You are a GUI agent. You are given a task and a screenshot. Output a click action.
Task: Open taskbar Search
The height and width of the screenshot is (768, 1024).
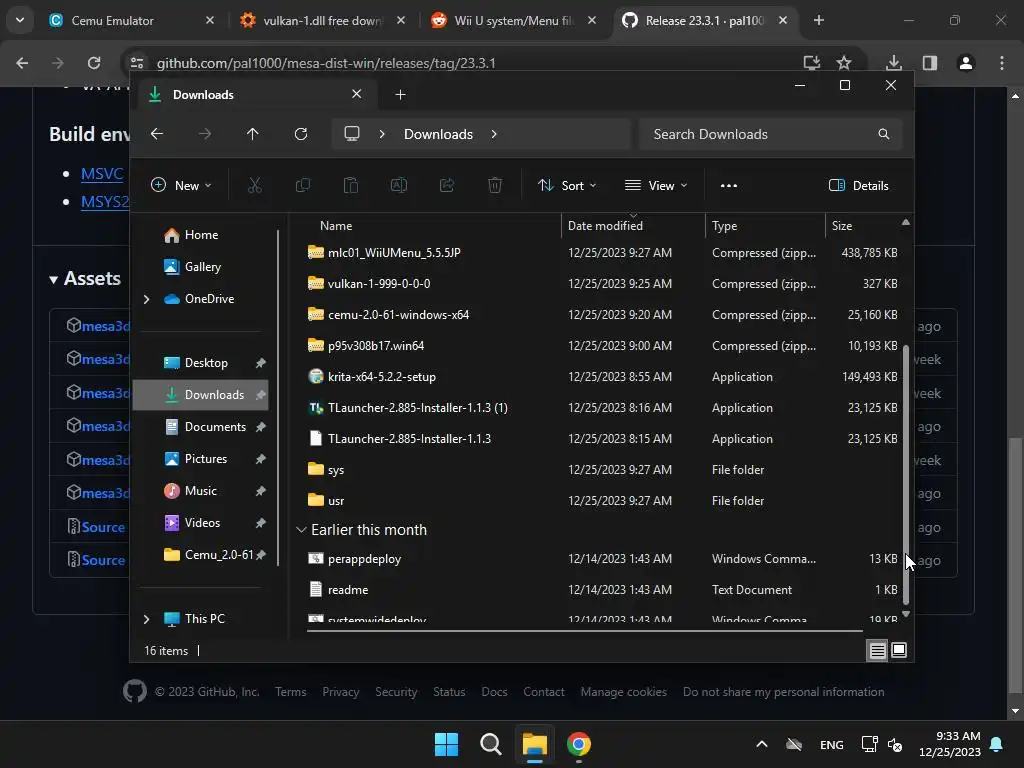click(490, 744)
